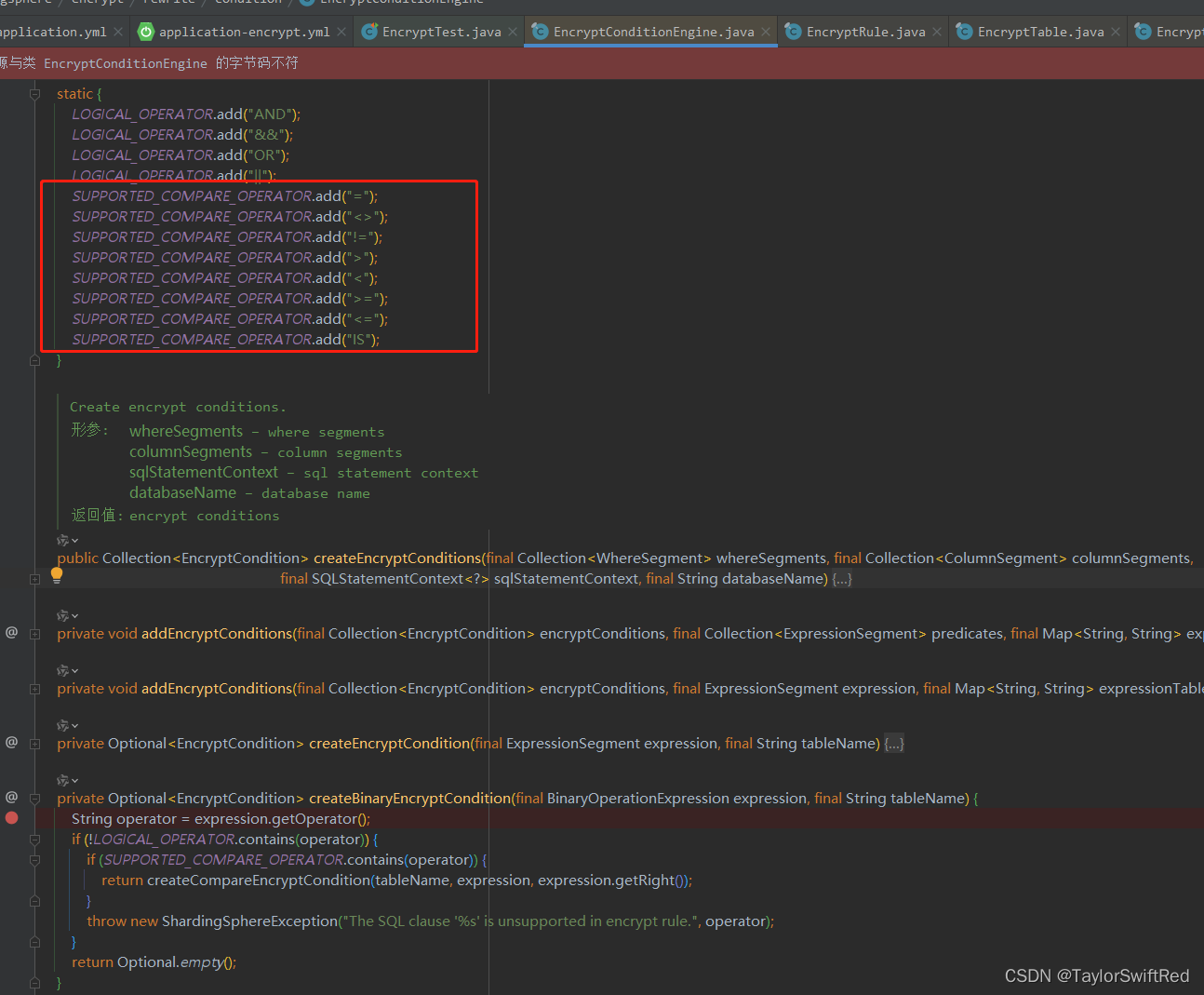Click the class icon on EncryptConditionEngine.java tab

point(540,32)
